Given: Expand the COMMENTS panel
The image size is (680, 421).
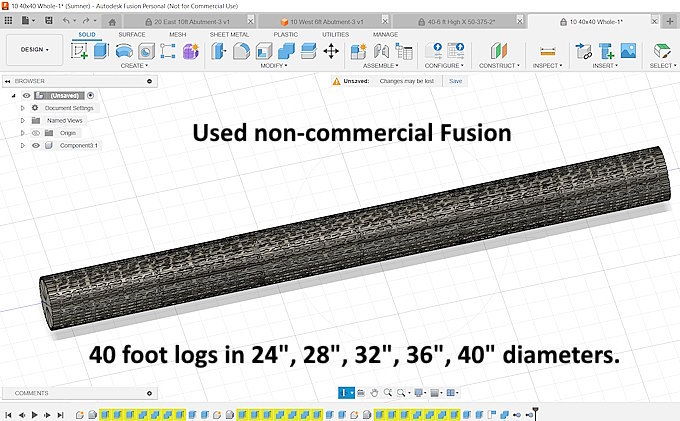Looking at the screenshot, I should [149, 393].
